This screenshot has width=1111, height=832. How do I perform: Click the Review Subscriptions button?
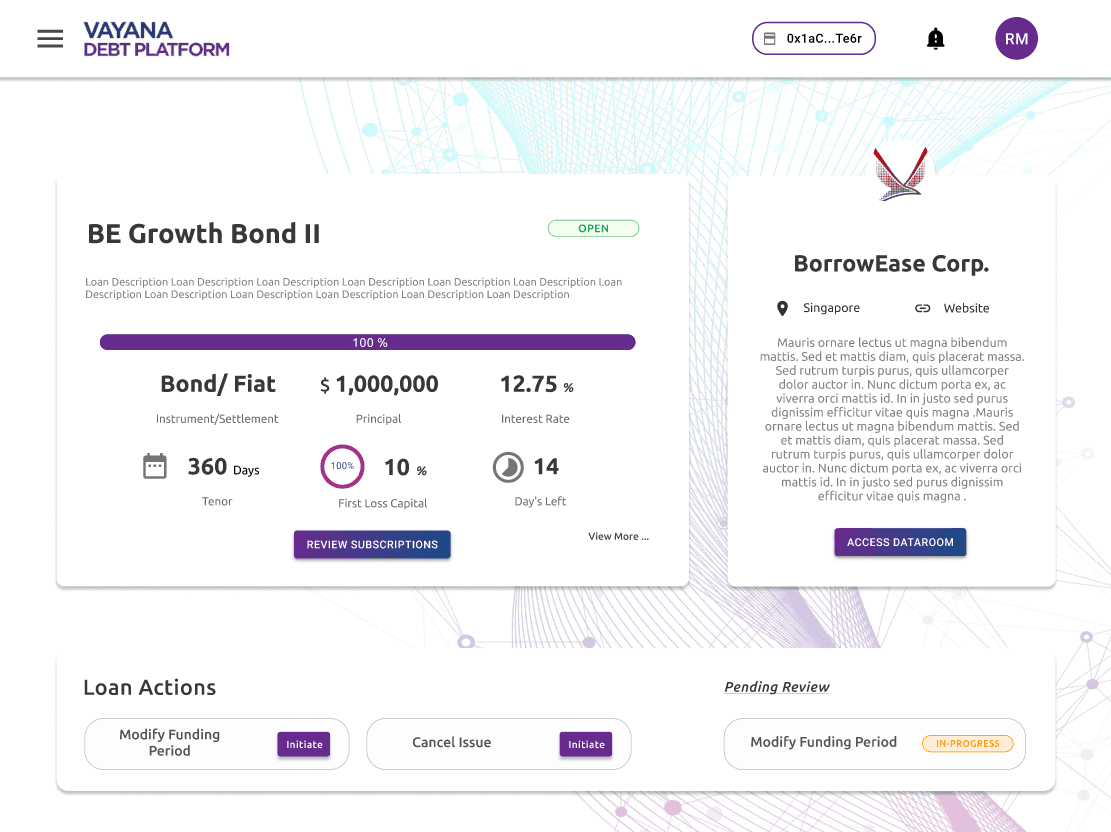coord(372,545)
